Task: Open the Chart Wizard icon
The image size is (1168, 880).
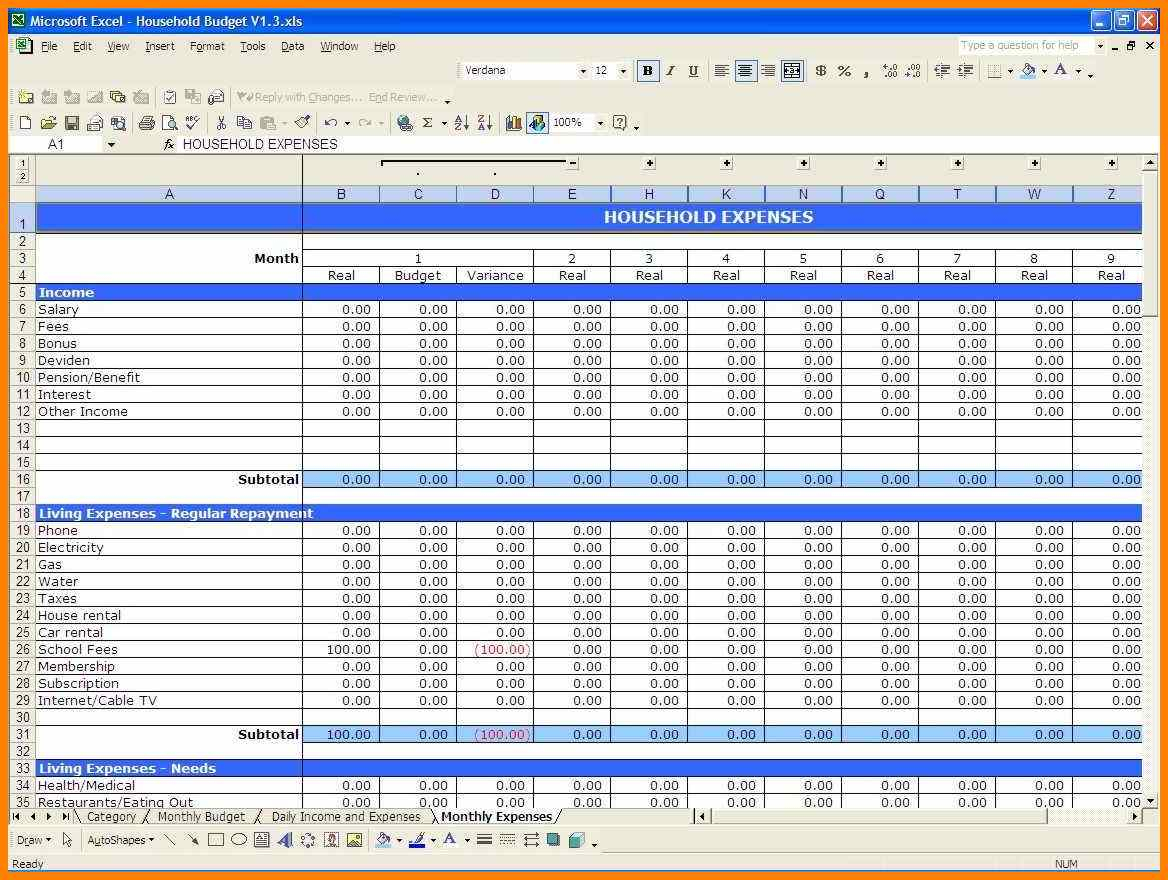Action: [514, 123]
